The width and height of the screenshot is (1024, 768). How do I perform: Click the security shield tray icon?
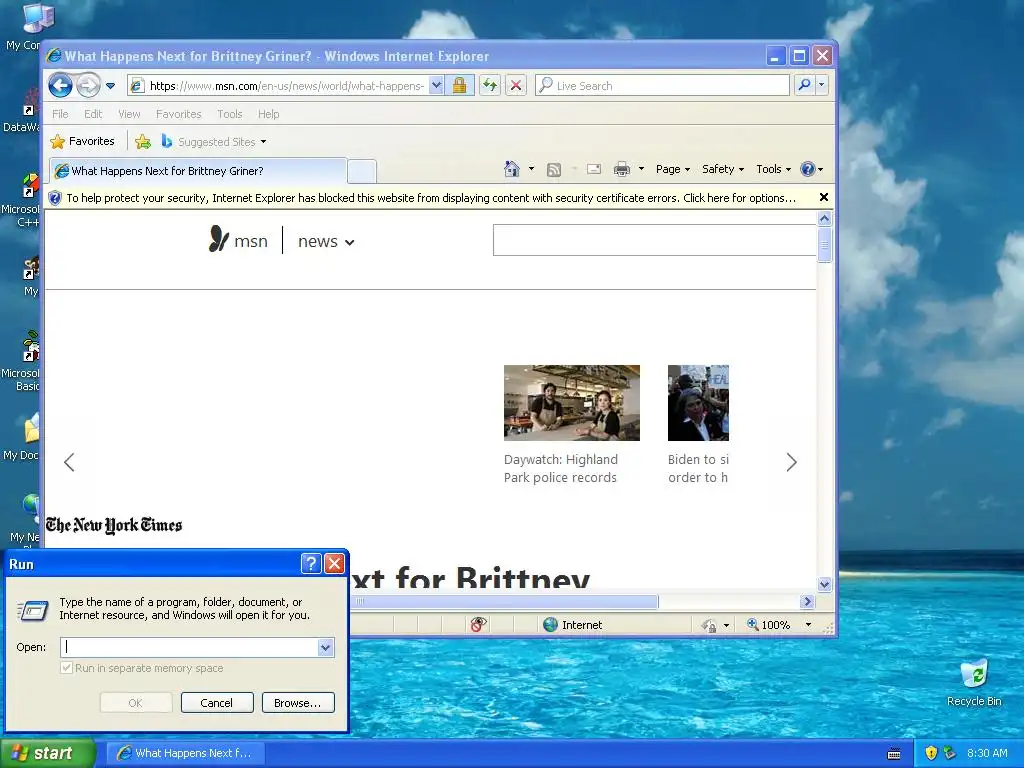click(x=931, y=753)
